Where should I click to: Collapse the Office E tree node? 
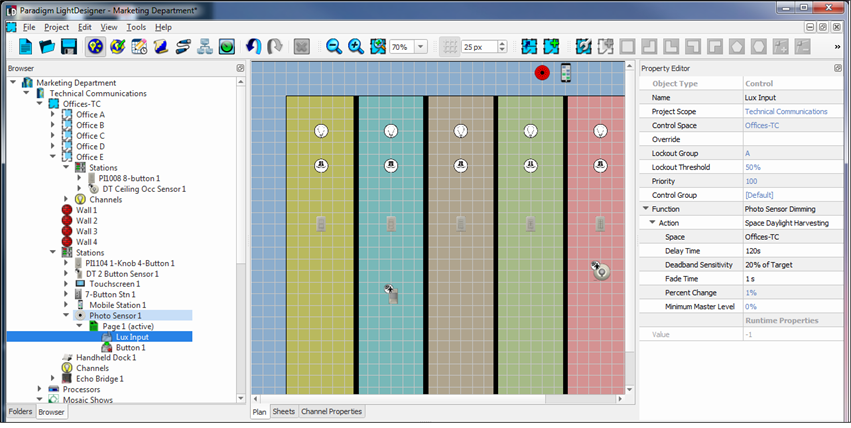pyautogui.click(x=53, y=157)
